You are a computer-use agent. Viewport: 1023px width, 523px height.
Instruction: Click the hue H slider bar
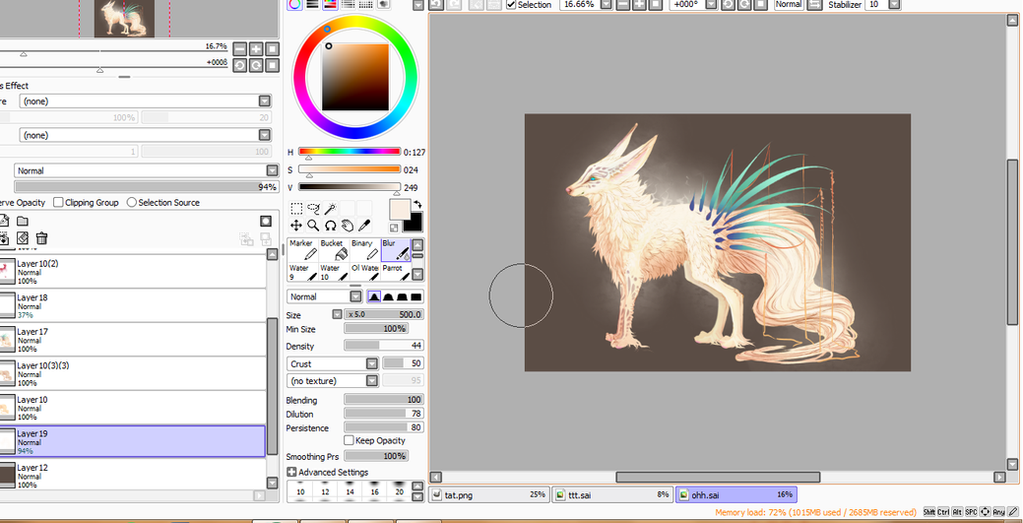coord(349,151)
